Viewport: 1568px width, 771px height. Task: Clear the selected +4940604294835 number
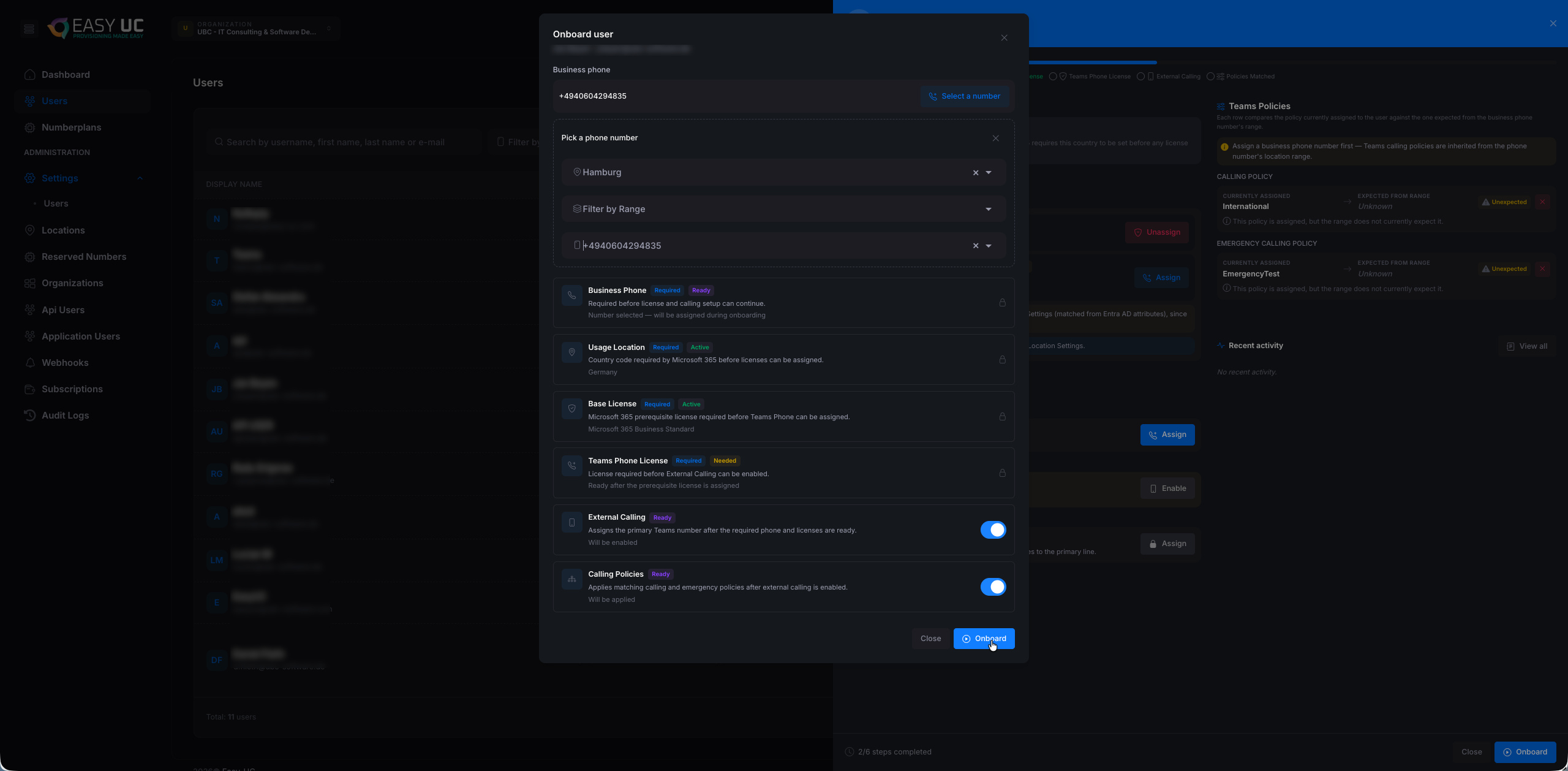pos(976,246)
